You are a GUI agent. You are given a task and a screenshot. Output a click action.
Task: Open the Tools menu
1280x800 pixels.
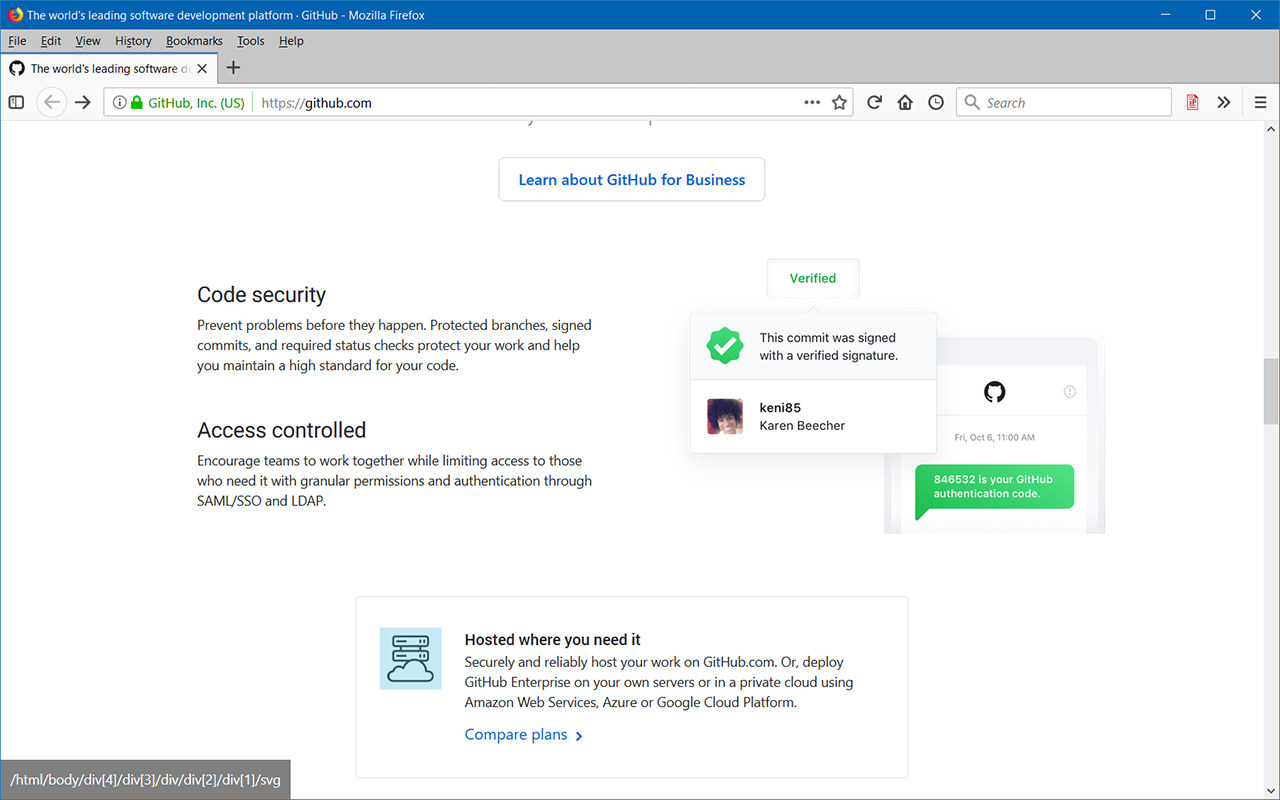(251, 41)
